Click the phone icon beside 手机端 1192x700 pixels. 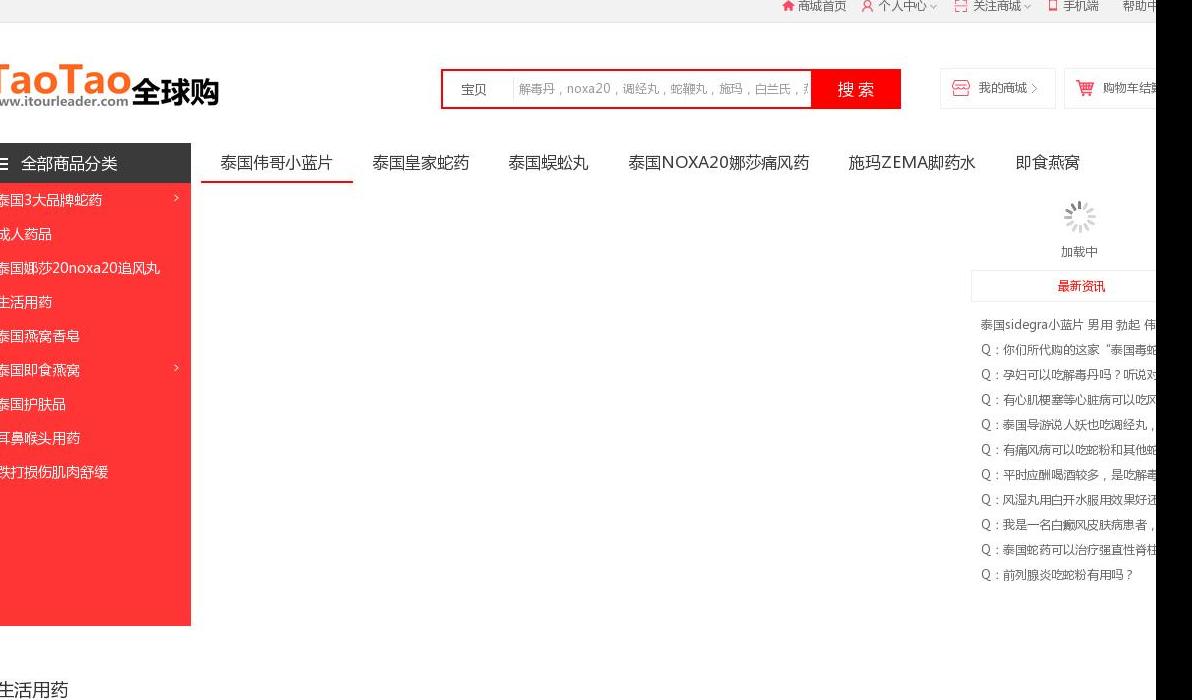[x=1053, y=5]
